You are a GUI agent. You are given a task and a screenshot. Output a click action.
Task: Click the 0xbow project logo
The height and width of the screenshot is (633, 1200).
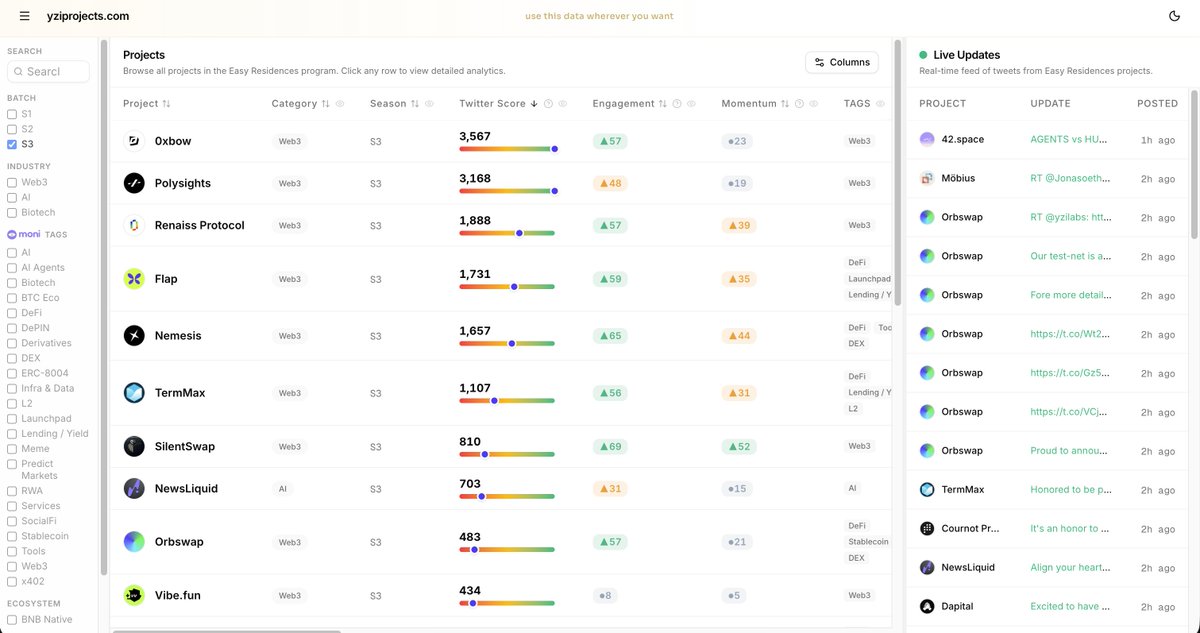tap(134, 141)
